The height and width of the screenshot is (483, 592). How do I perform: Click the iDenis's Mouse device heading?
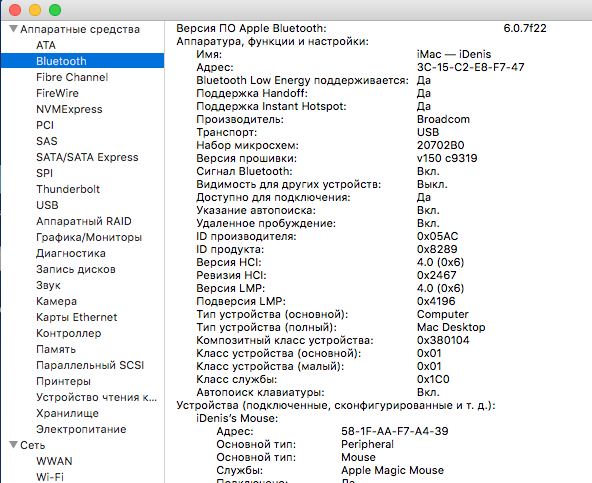coord(237,418)
